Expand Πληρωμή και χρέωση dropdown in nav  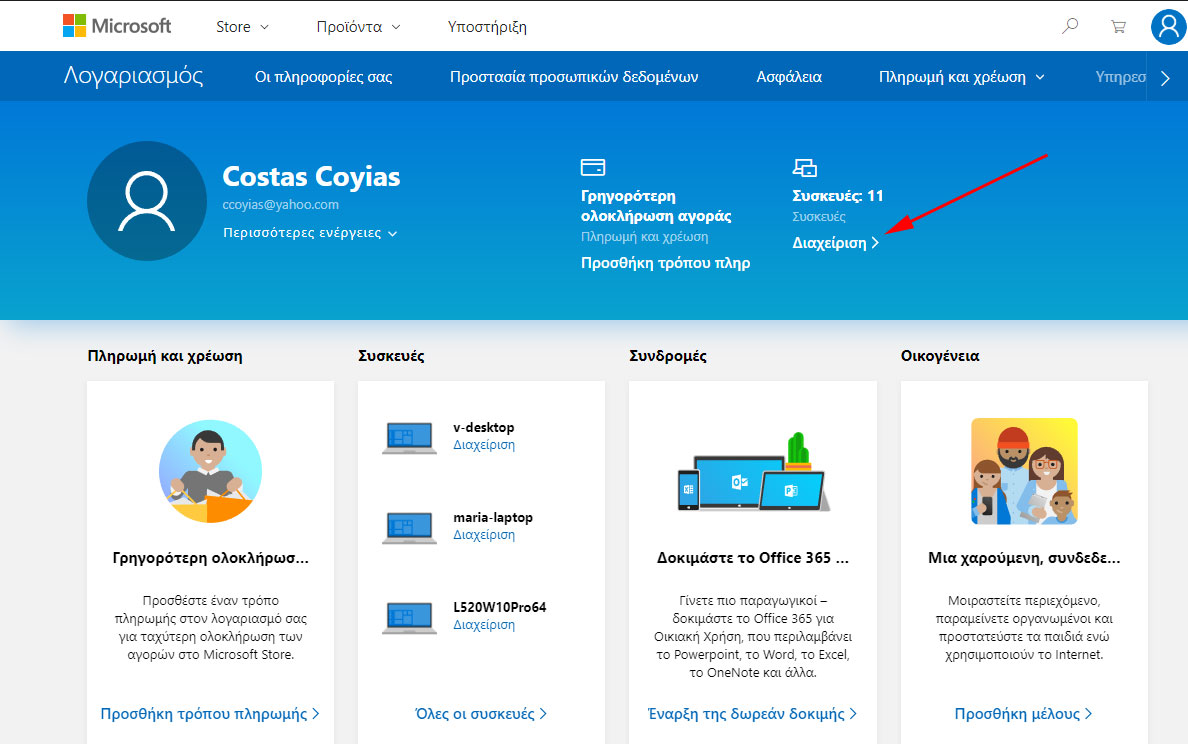click(961, 77)
